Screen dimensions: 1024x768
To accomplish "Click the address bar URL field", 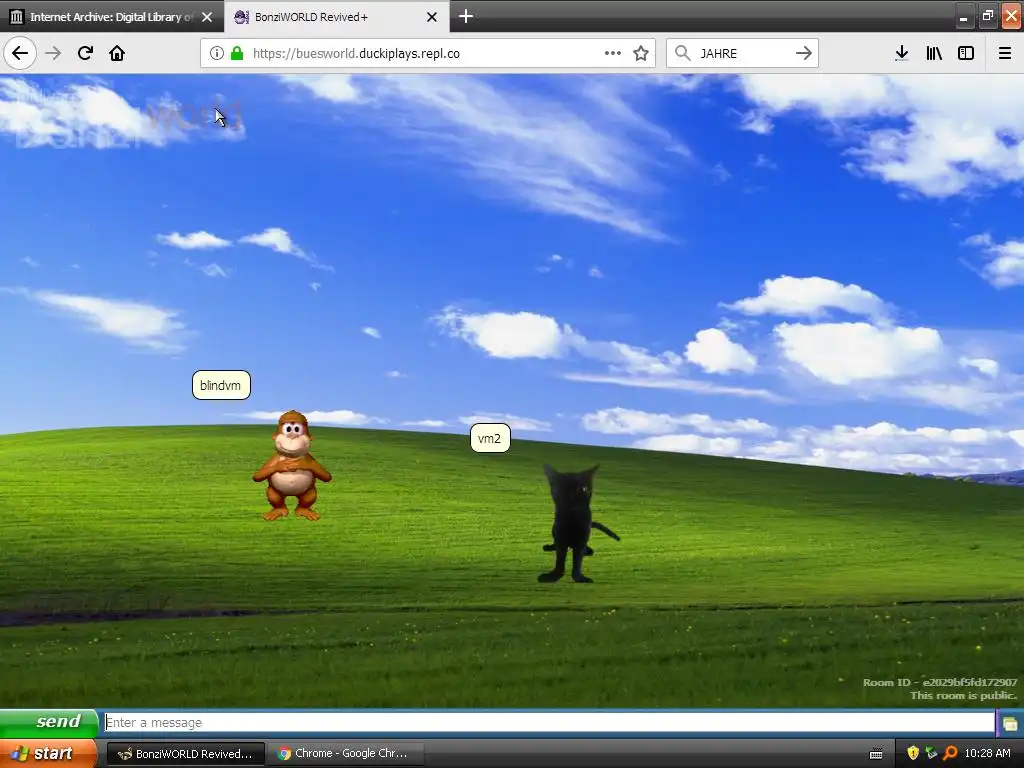I will (x=428, y=54).
